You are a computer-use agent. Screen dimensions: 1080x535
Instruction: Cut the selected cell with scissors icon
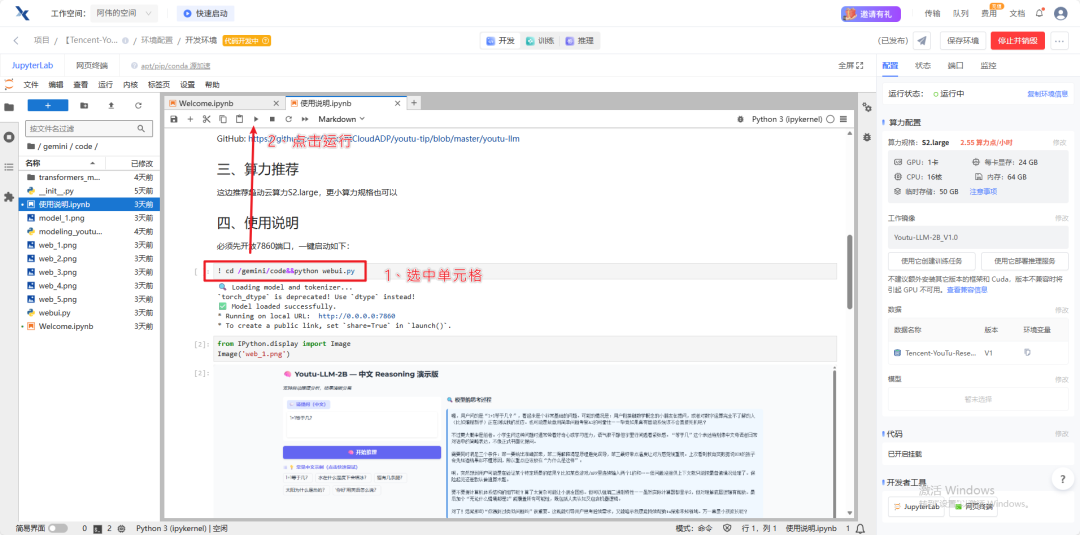click(x=206, y=119)
